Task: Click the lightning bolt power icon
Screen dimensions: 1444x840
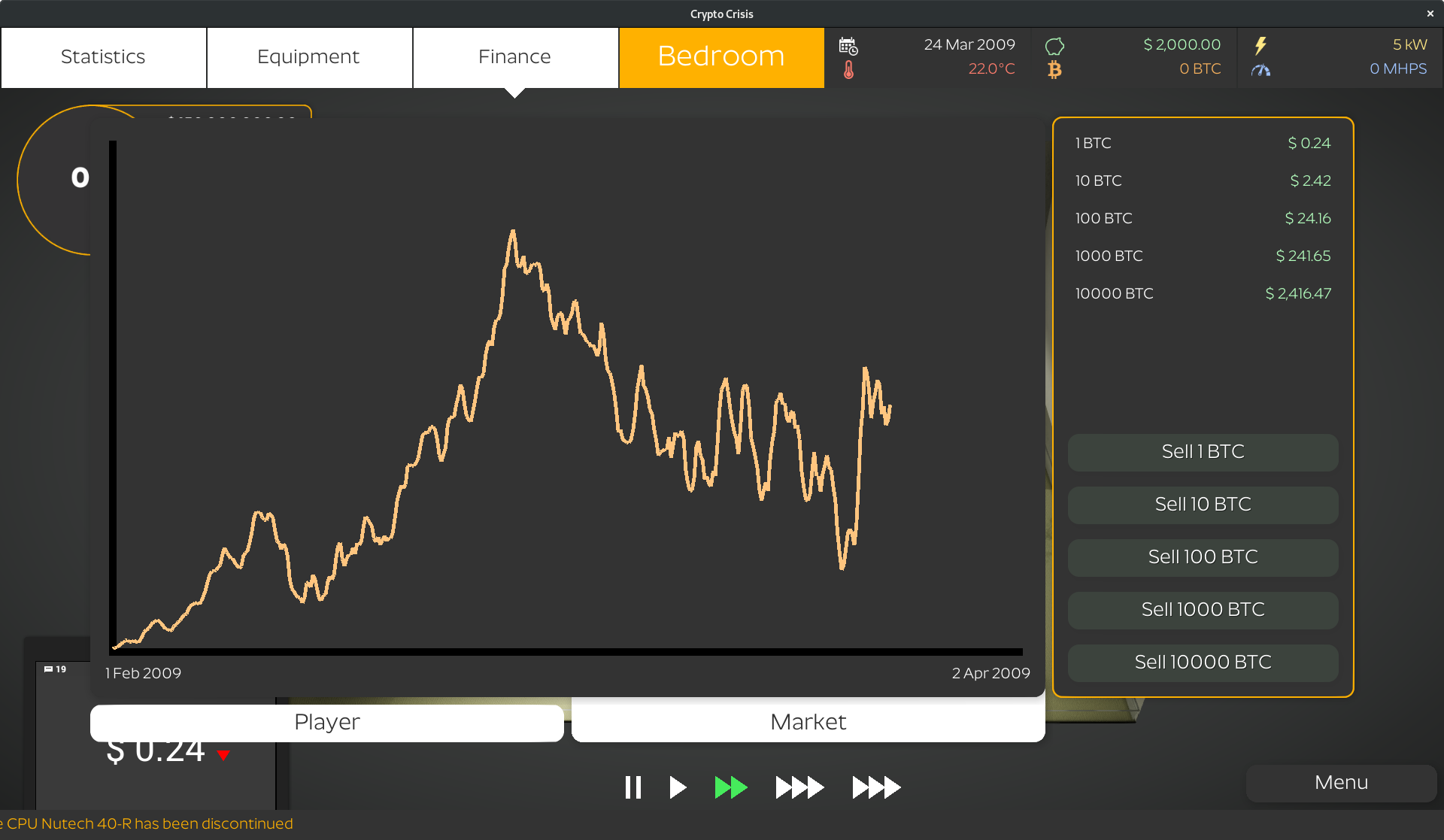Action: click(x=1260, y=46)
